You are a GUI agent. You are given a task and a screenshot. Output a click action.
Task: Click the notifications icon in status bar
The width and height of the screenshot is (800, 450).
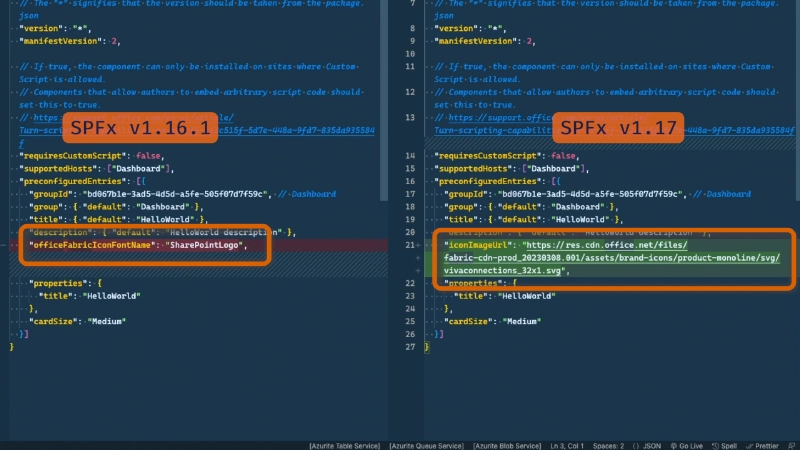tap(792, 444)
